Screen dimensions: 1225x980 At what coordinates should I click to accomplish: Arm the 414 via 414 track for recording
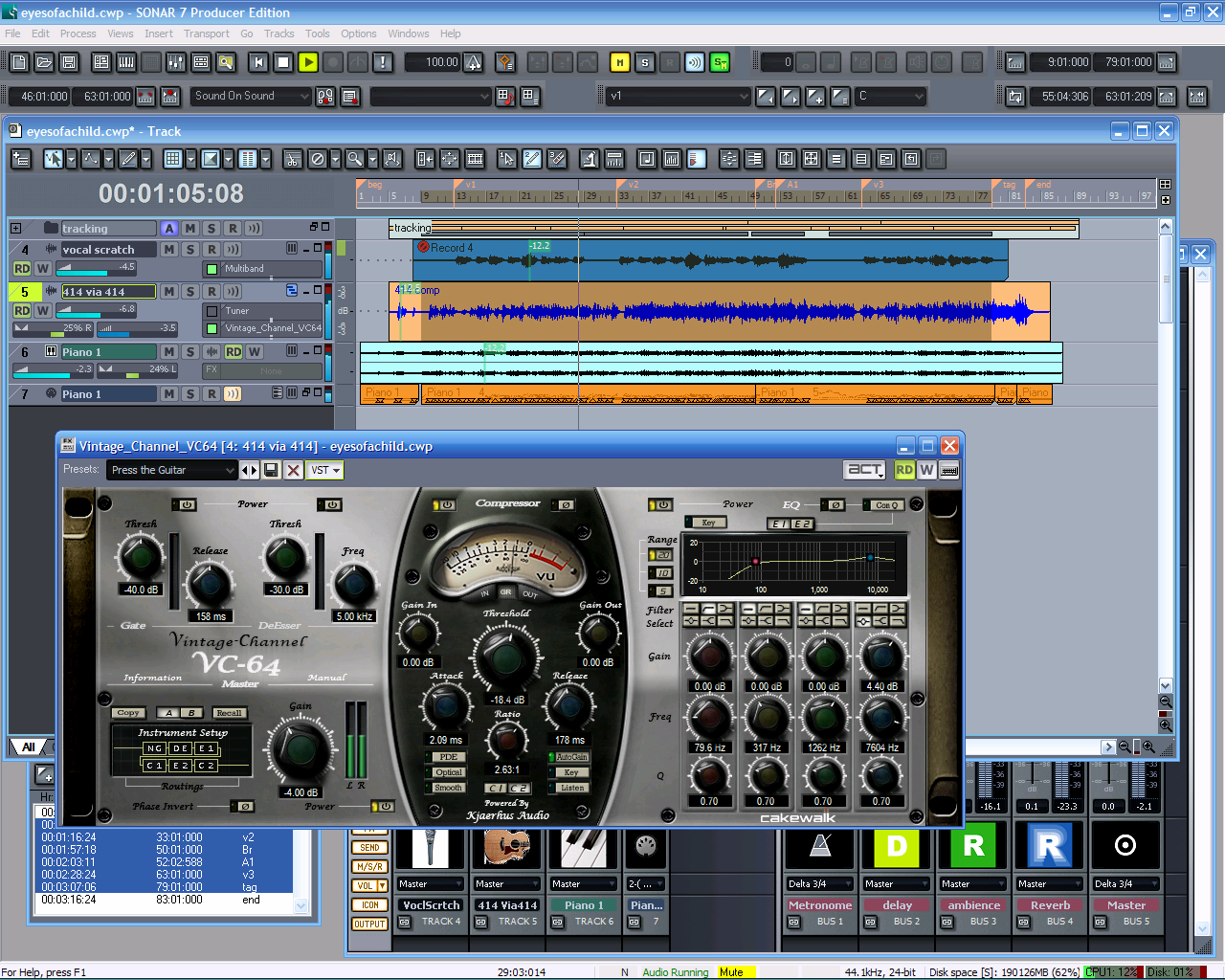click(x=212, y=292)
